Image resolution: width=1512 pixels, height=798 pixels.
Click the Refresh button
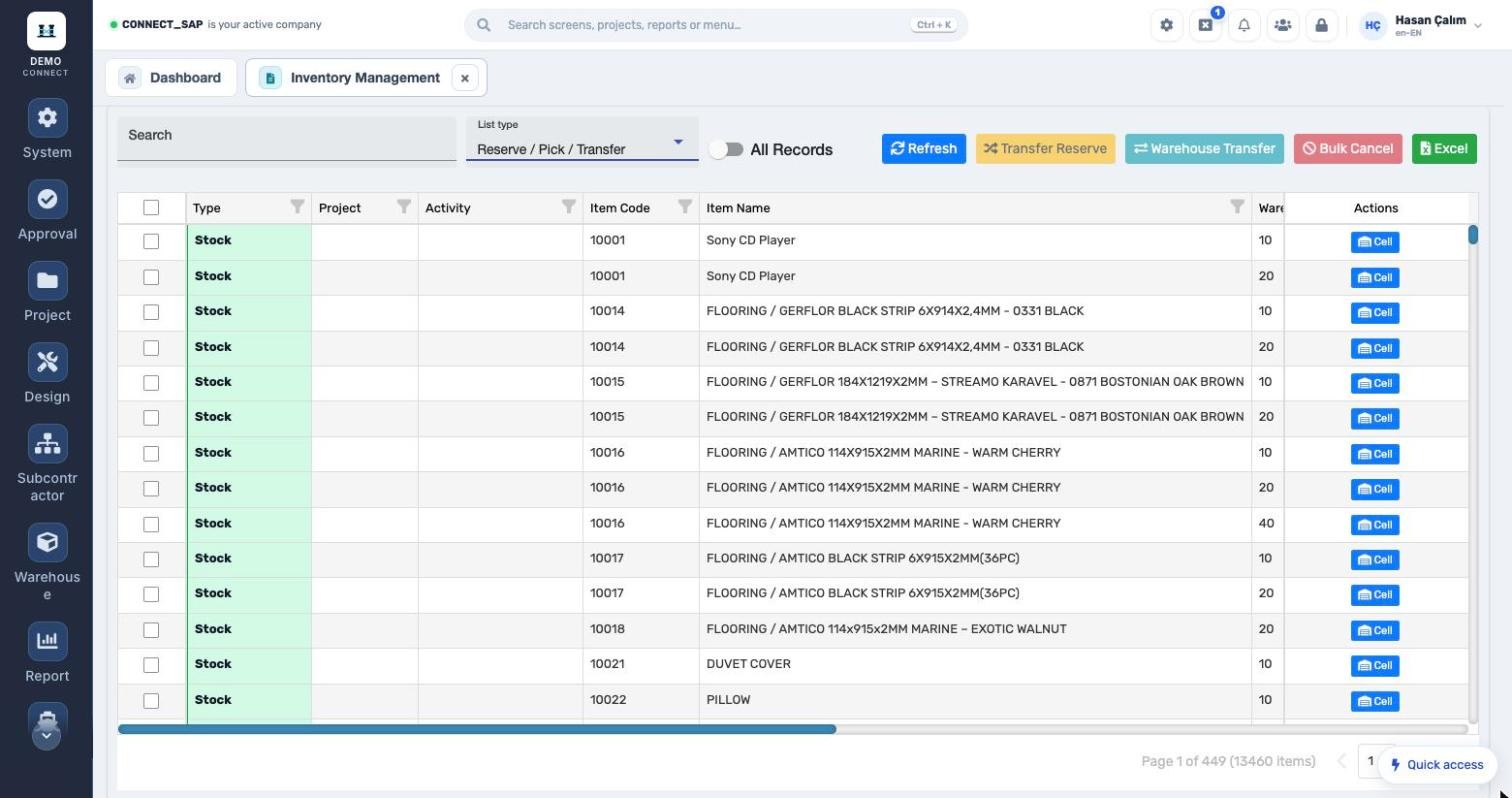924,149
